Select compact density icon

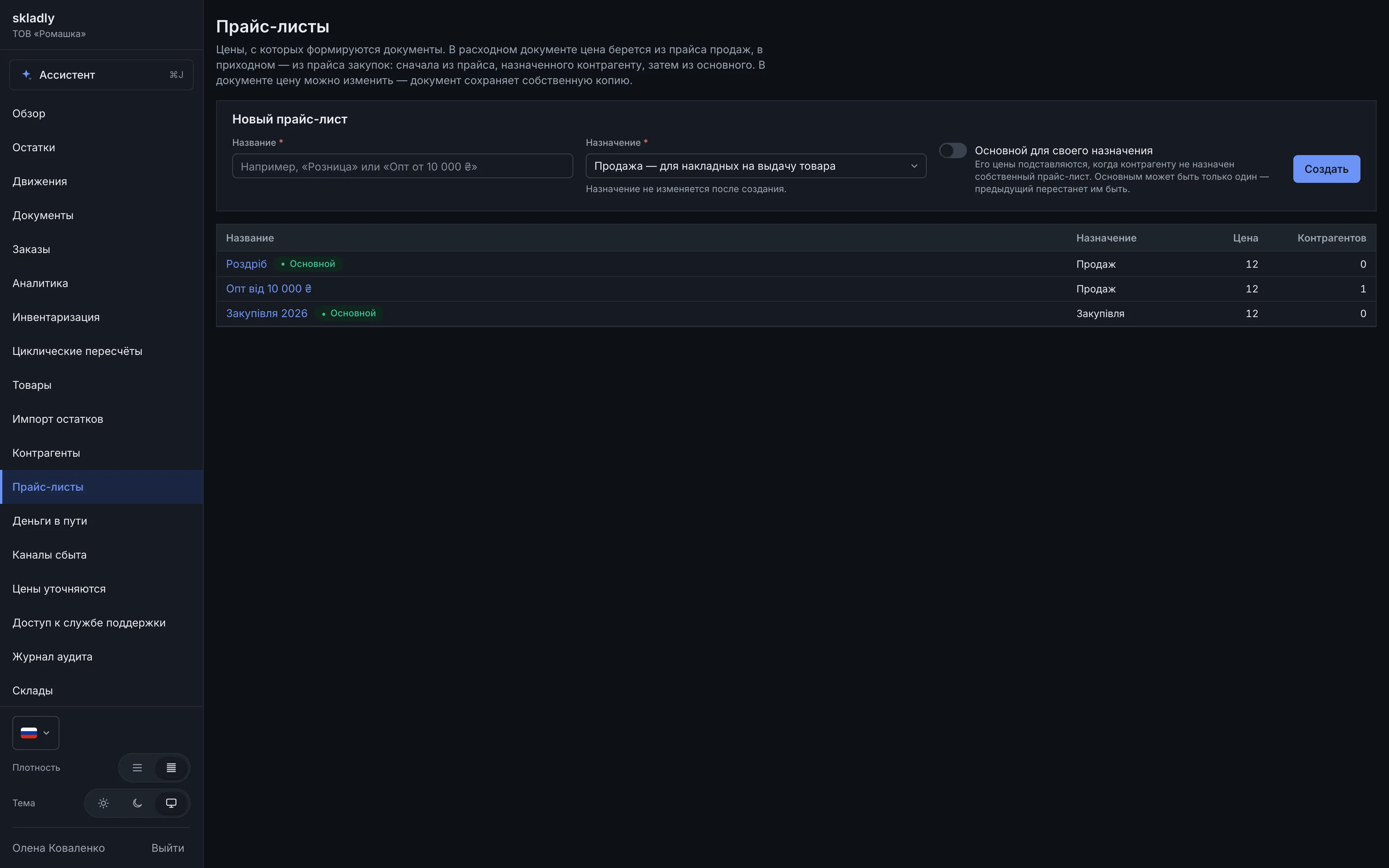tap(171, 768)
